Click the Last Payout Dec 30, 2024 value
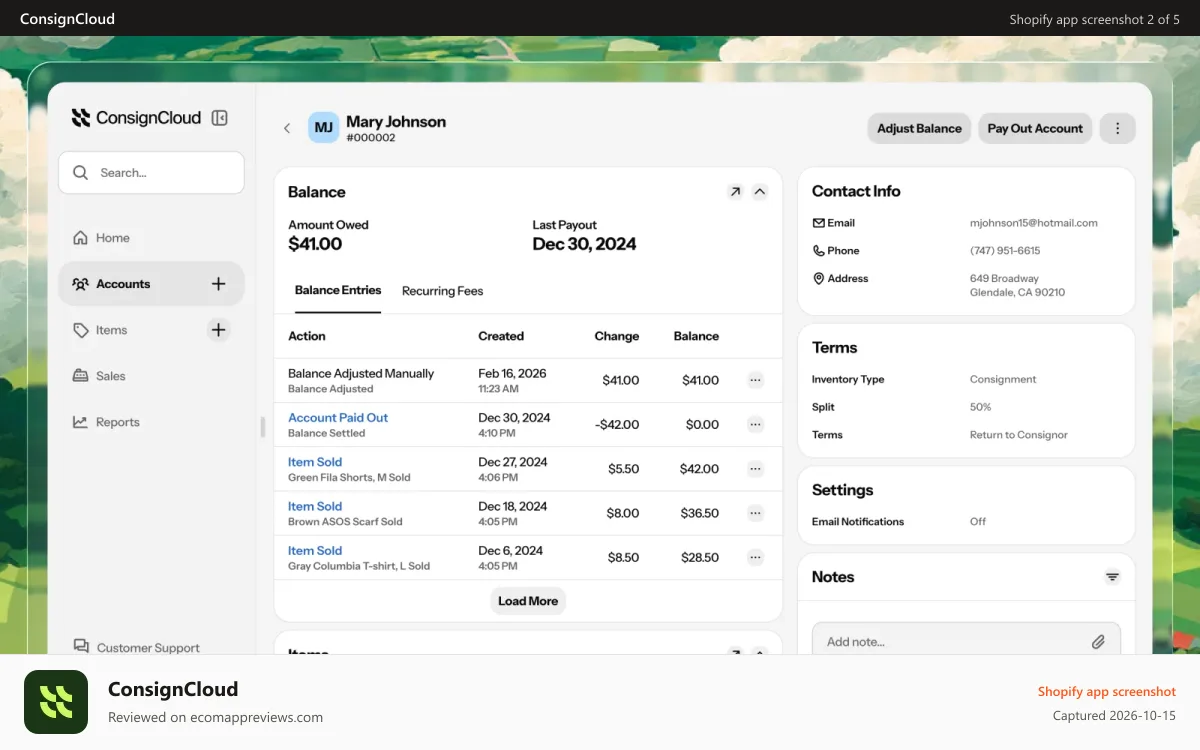This screenshot has height=750, width=1200. pyautogui.click(x=584, y=244)
